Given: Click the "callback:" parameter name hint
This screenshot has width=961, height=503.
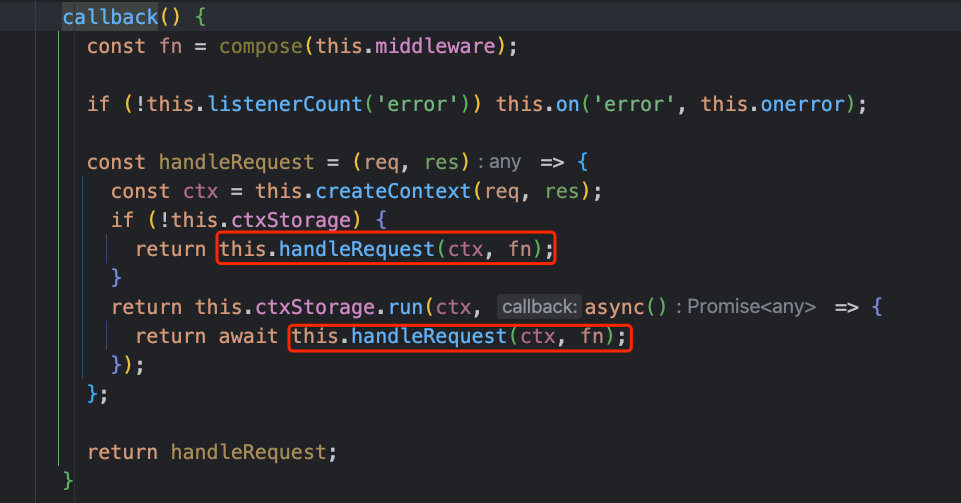Looking at the screenshot, I should coord(538,307).
